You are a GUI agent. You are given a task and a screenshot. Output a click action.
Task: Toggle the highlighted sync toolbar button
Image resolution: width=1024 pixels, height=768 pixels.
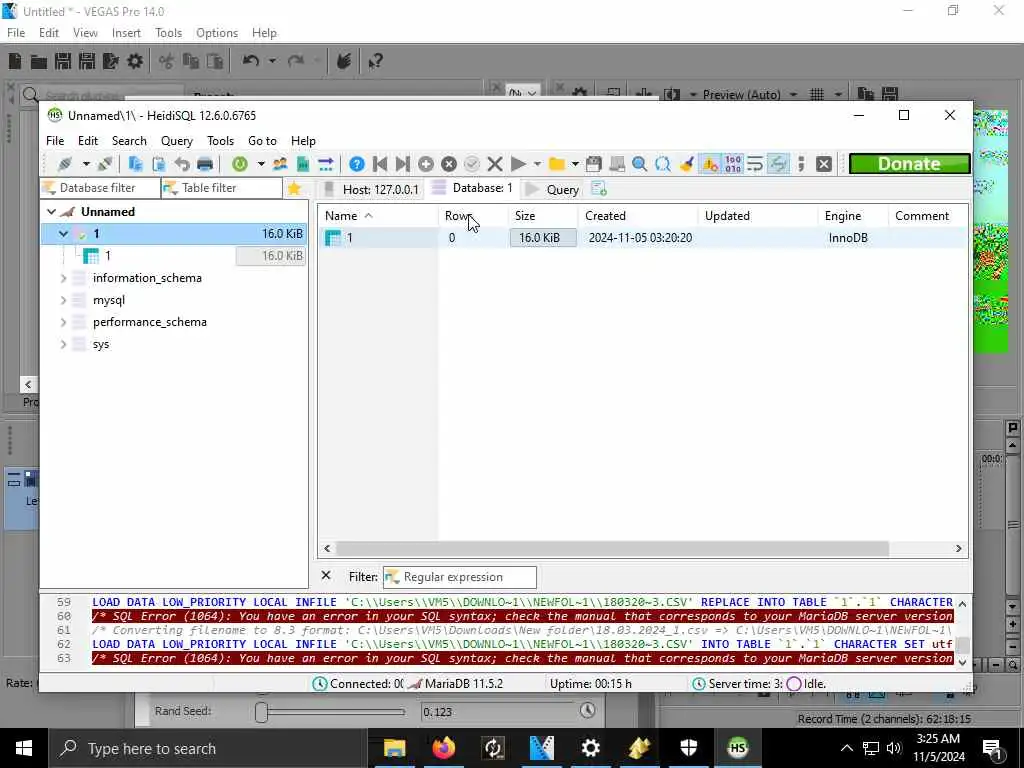(778, 164)
